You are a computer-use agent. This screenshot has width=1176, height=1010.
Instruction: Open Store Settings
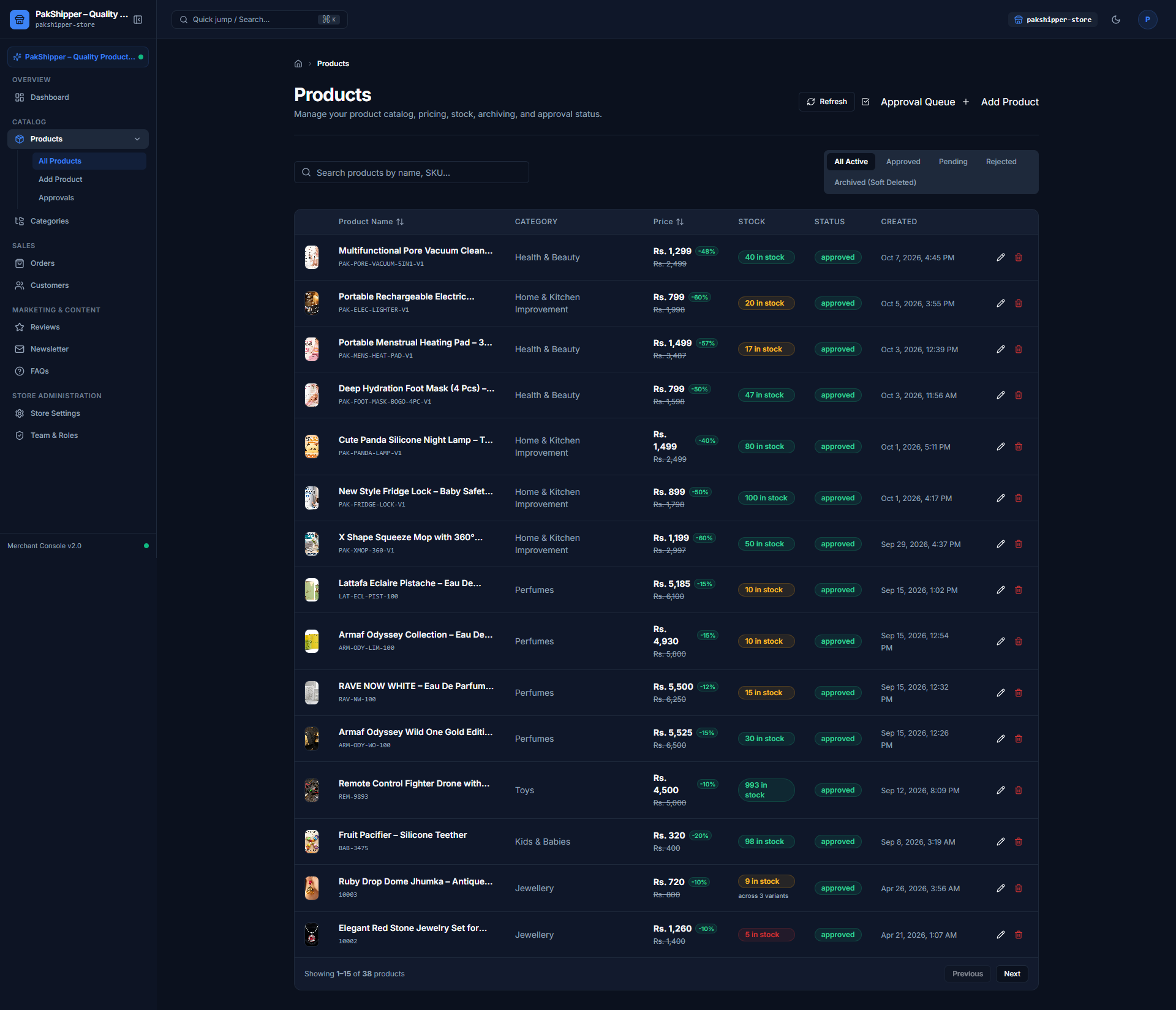78,413
